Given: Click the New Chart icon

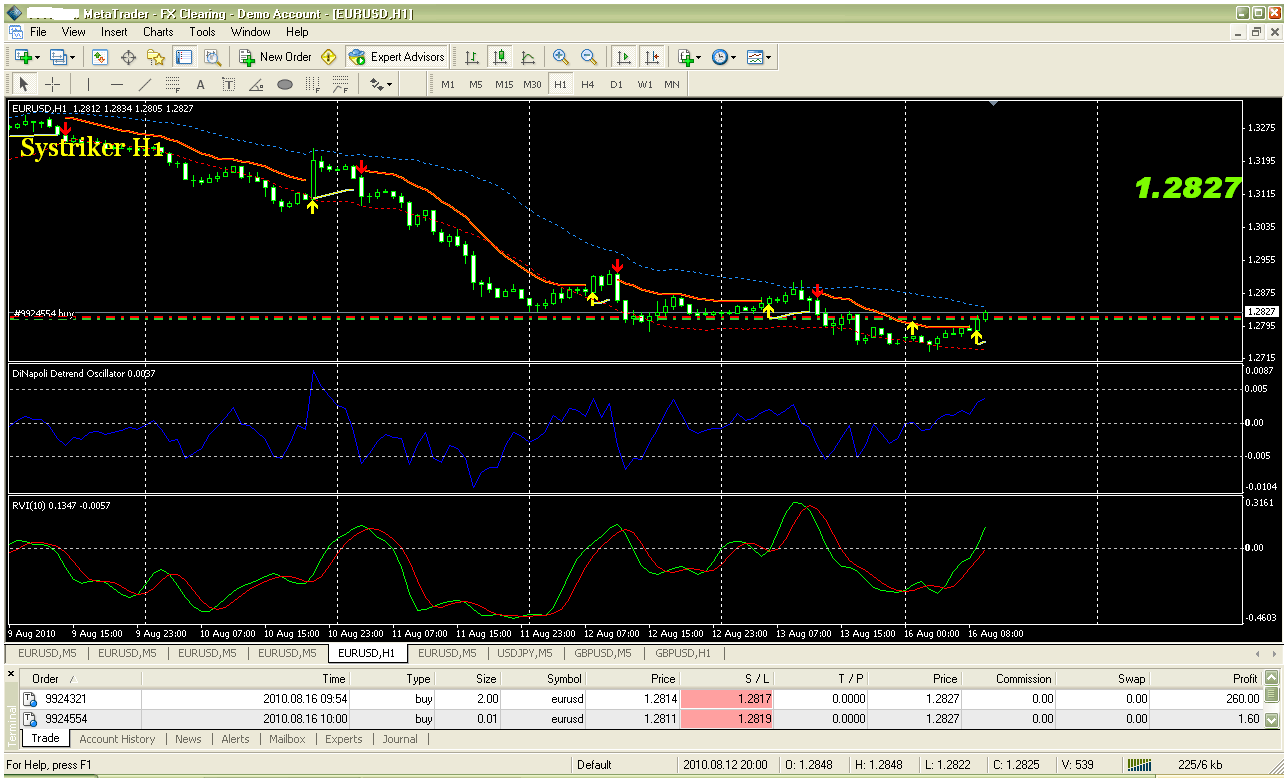Looking at the screenshot, I should click(x=22, y=57).
